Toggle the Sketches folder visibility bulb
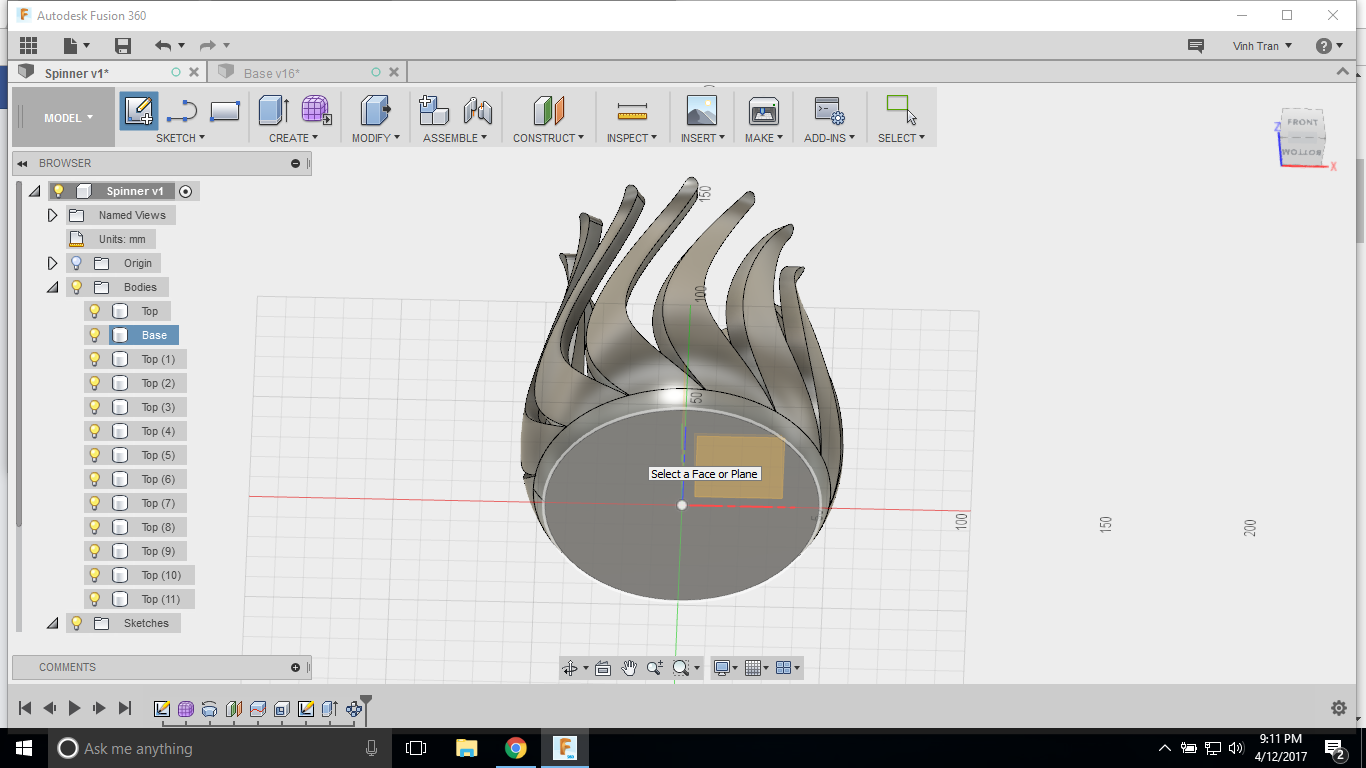1366x768 pixels. [76, 623]
